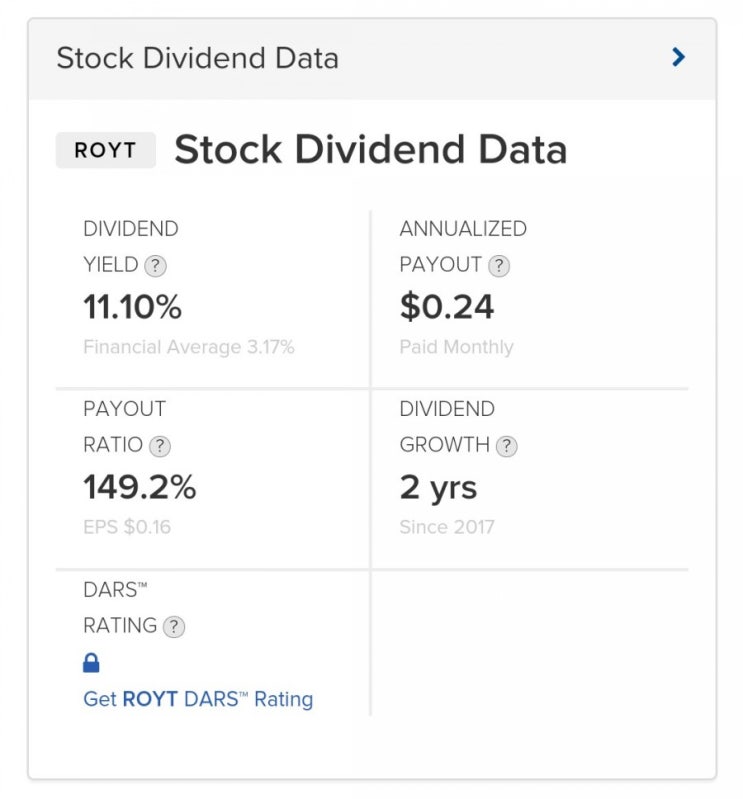The height and width of the screenshot is (799, 743).
Task: Select the $0.24 annualized payout value
Action: (447, 307)
